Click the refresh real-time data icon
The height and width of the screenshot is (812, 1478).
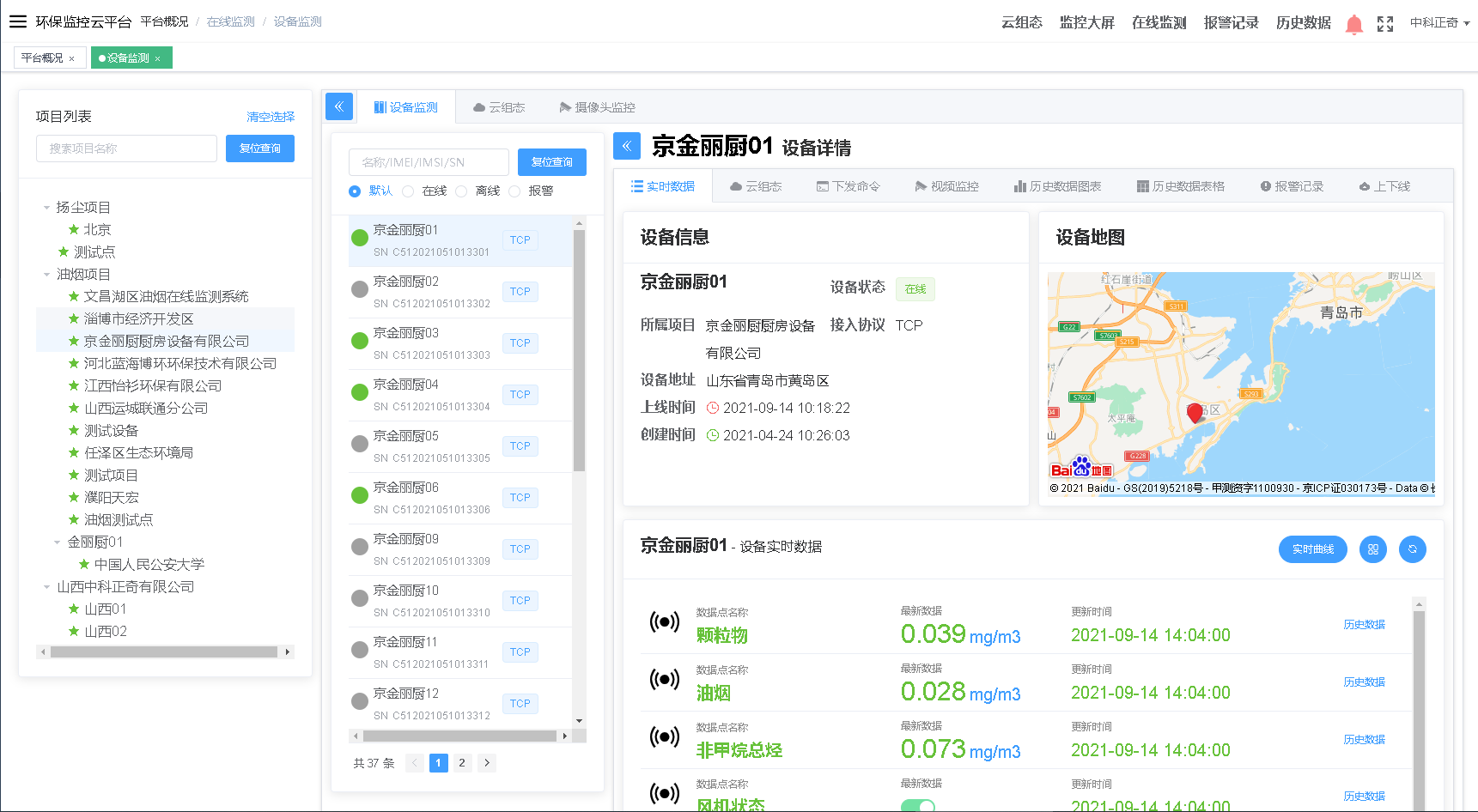pos(1412,549)
